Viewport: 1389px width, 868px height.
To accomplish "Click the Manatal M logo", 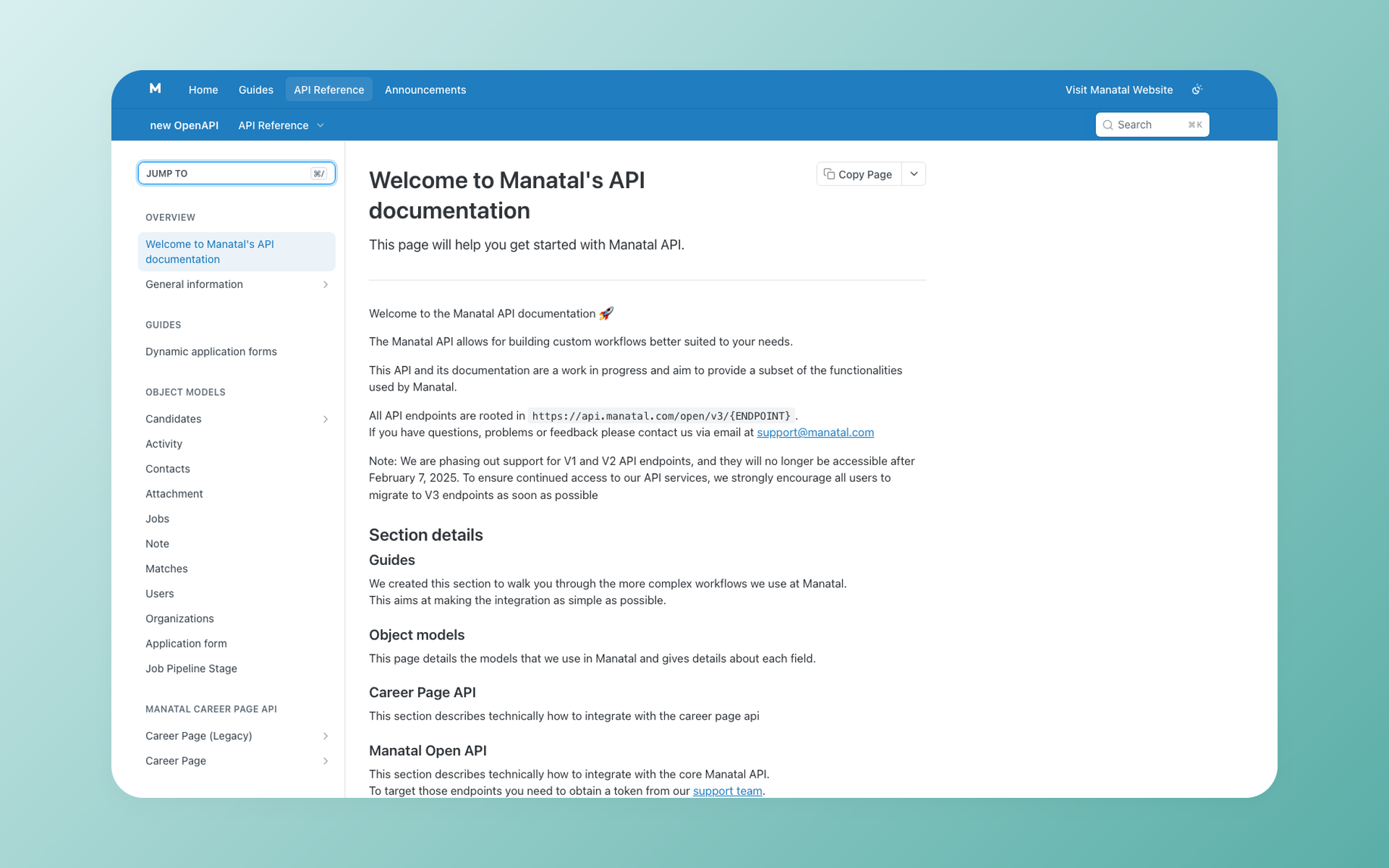I will (x=155, y=88).
